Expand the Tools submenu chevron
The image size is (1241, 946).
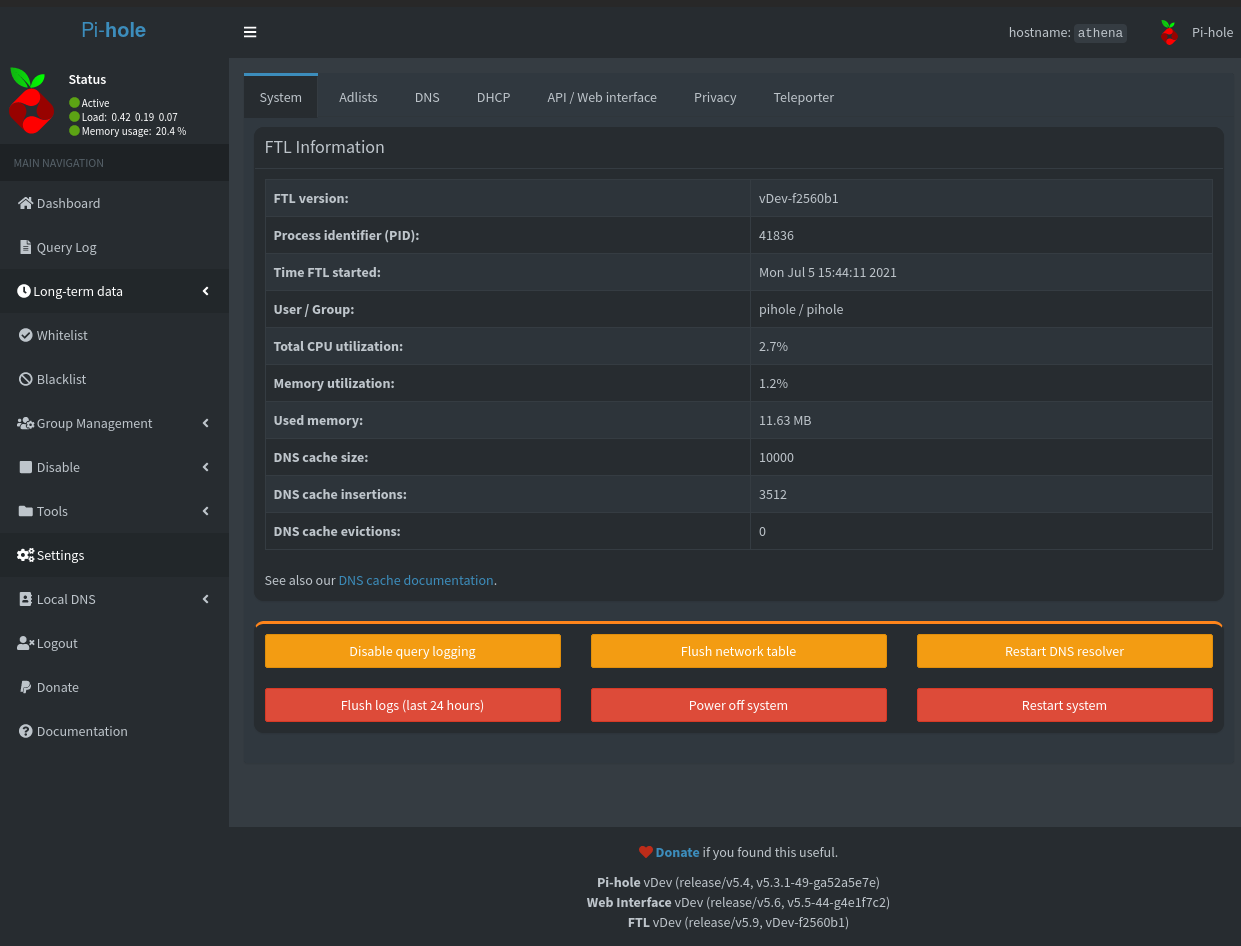(206, 511)
